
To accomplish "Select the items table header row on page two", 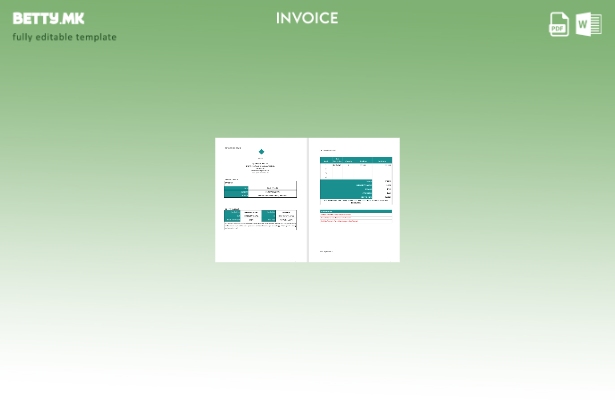I will 355,160.
